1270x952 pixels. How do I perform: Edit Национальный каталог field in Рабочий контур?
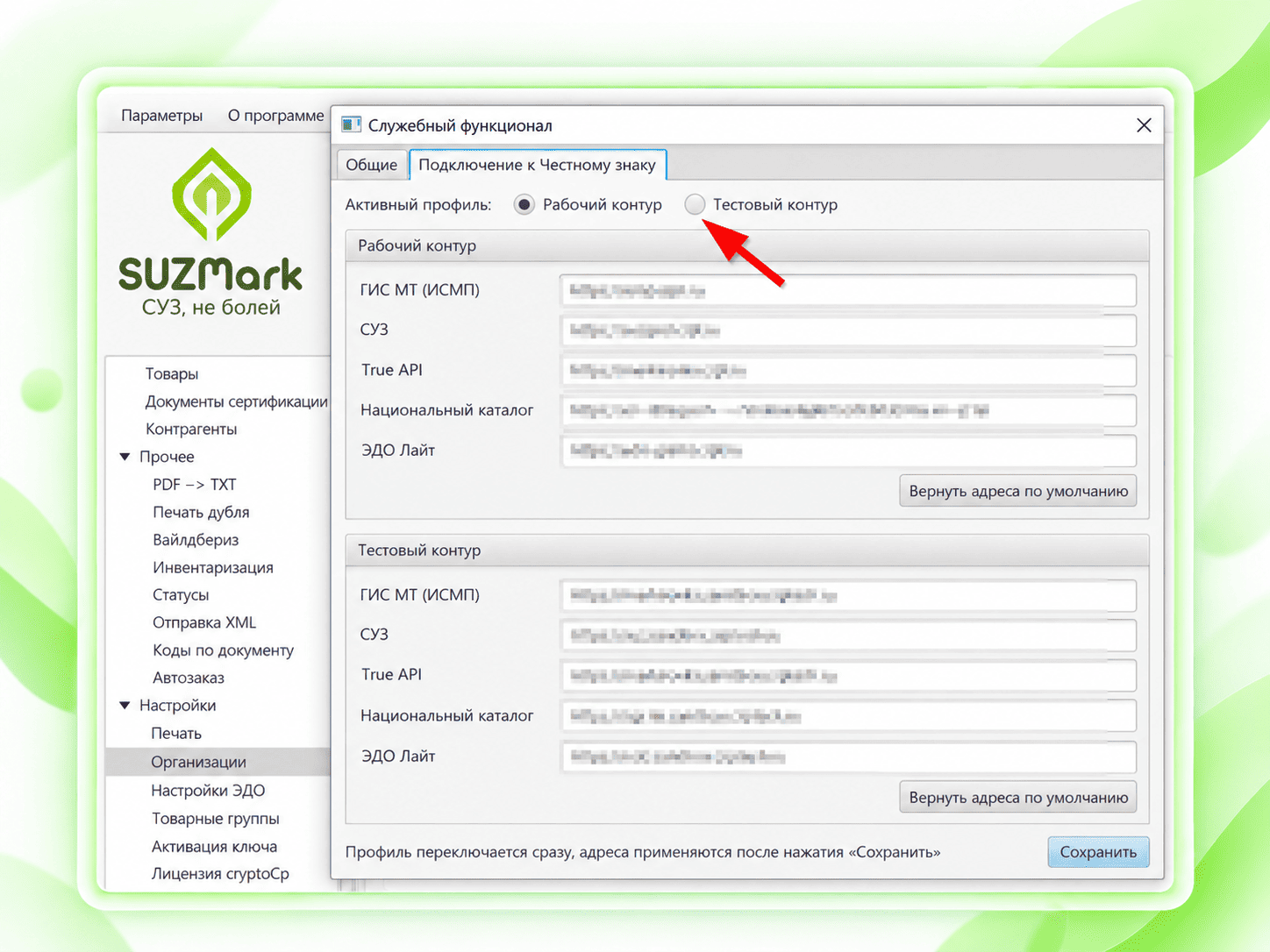pos(848,410)
